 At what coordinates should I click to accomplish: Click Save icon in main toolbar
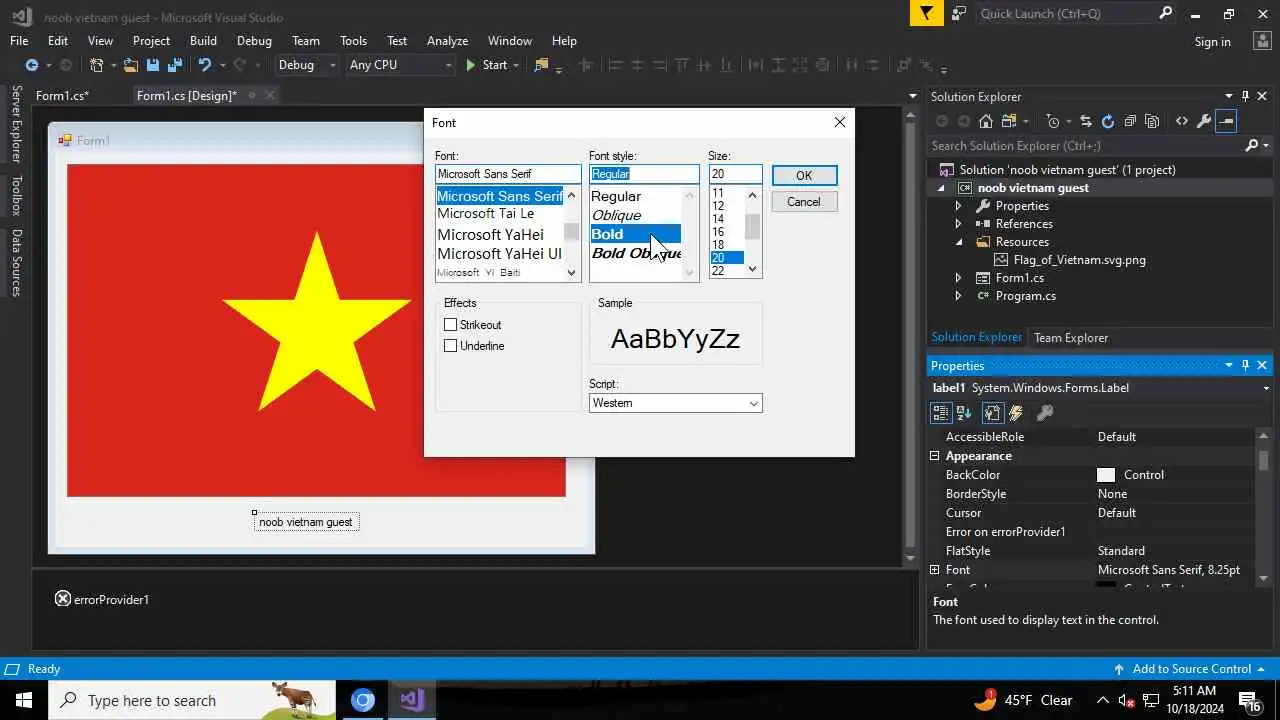[153, 65]
